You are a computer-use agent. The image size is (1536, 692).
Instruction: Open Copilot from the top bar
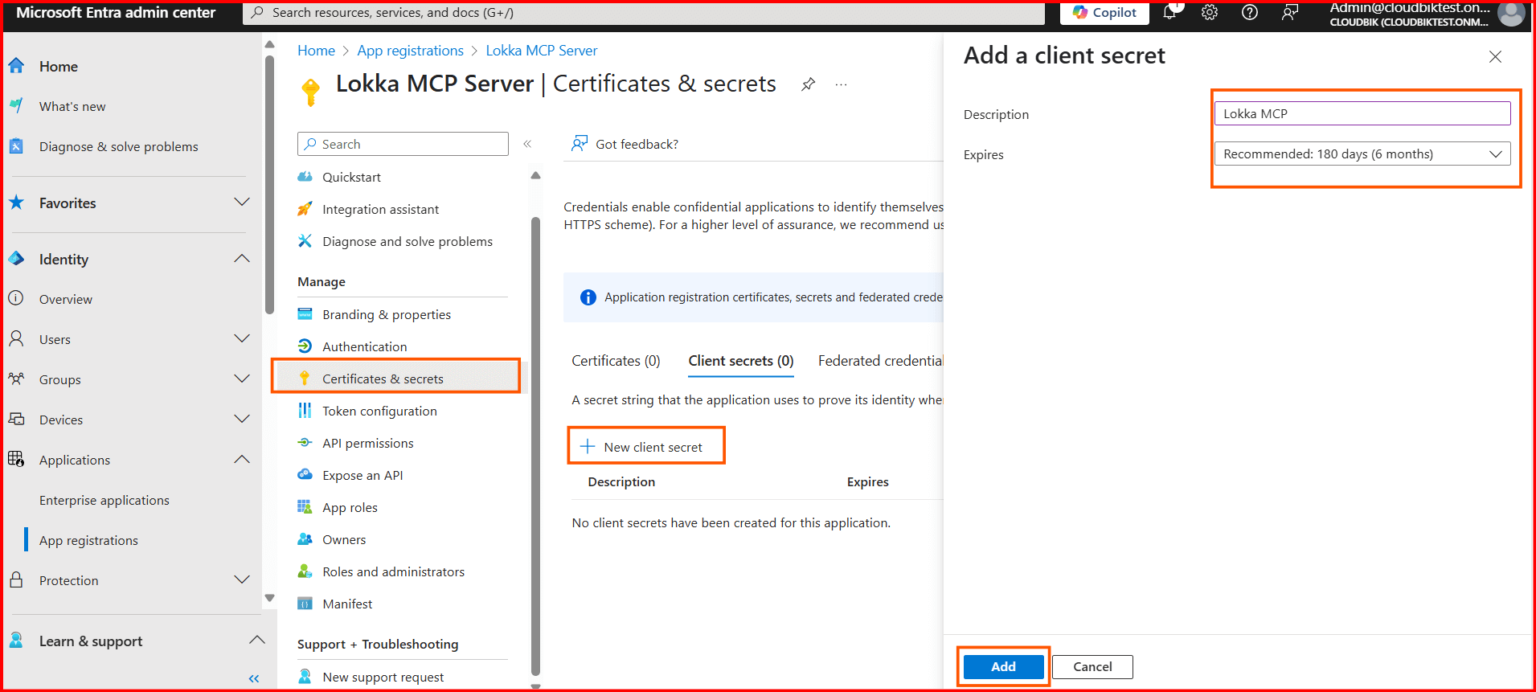pos(1104,13)
